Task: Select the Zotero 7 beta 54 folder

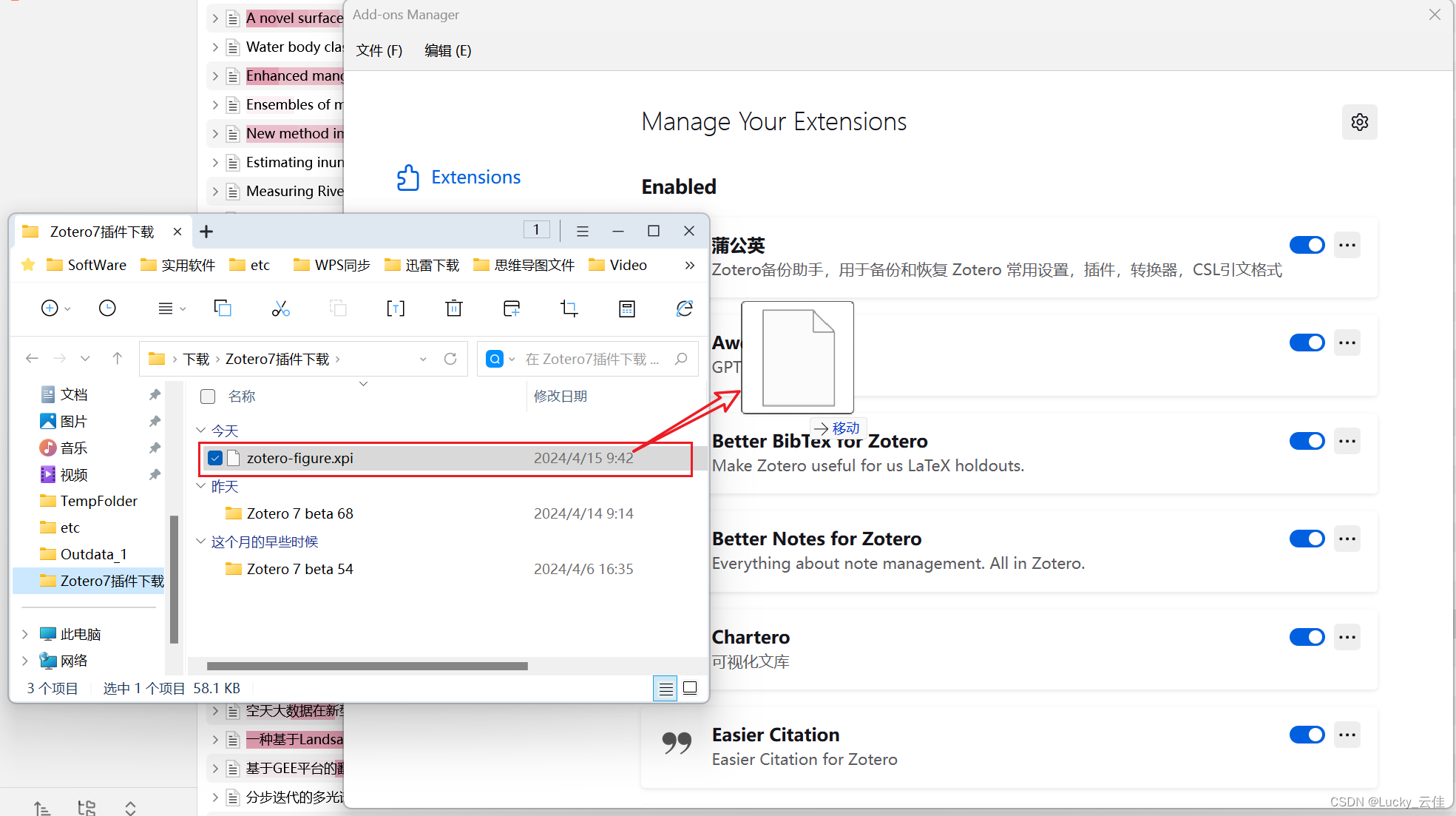Action: tap(299, 570)
